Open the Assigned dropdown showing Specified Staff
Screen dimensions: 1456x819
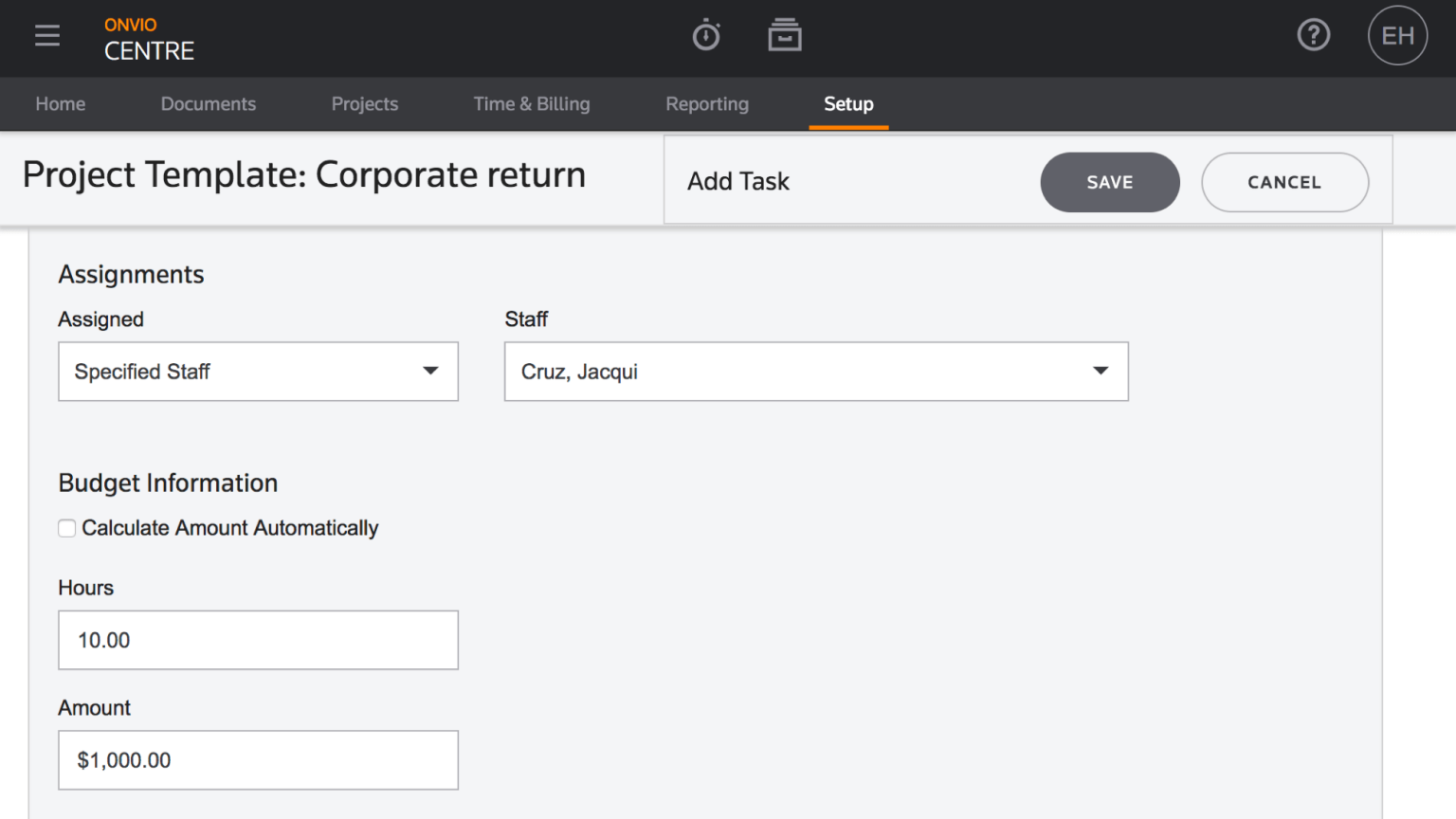click(258, 372)
